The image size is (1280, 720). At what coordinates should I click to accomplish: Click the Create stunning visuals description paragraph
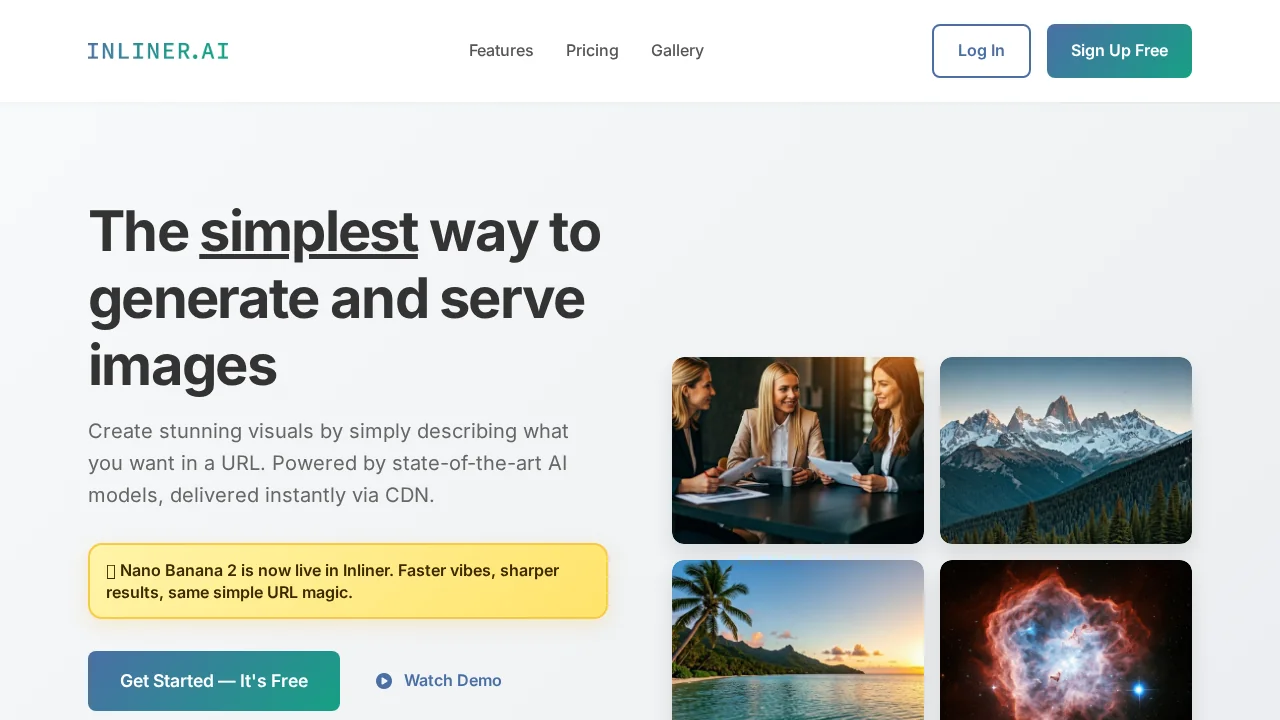[328, 463]
